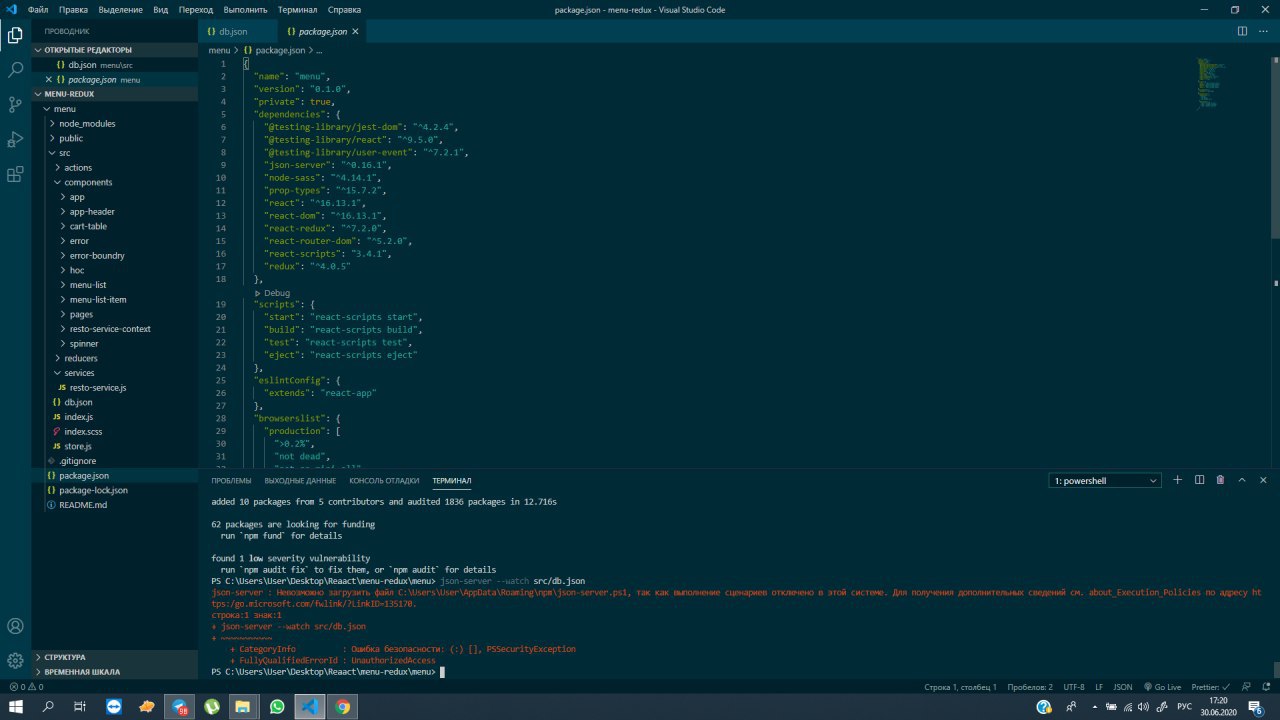Open Task View on the taskbar

[x=80, y=706]
